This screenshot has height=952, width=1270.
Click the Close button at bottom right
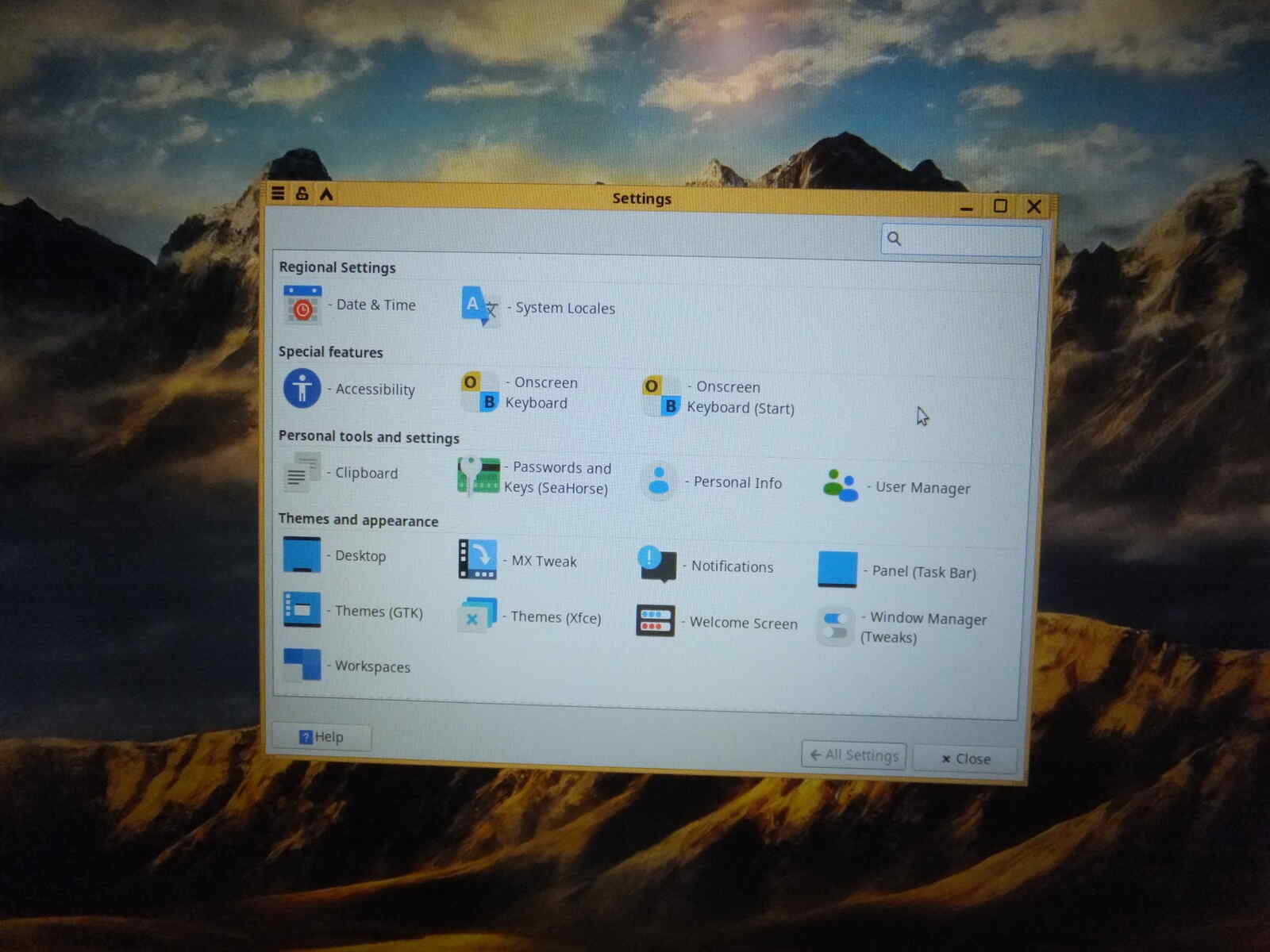pyautogui.click(x=965, y=758)
